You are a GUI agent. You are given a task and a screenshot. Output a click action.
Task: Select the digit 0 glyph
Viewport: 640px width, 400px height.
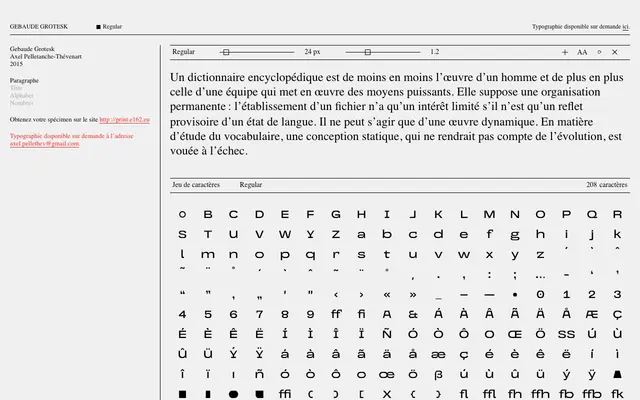tap(540, 294)
